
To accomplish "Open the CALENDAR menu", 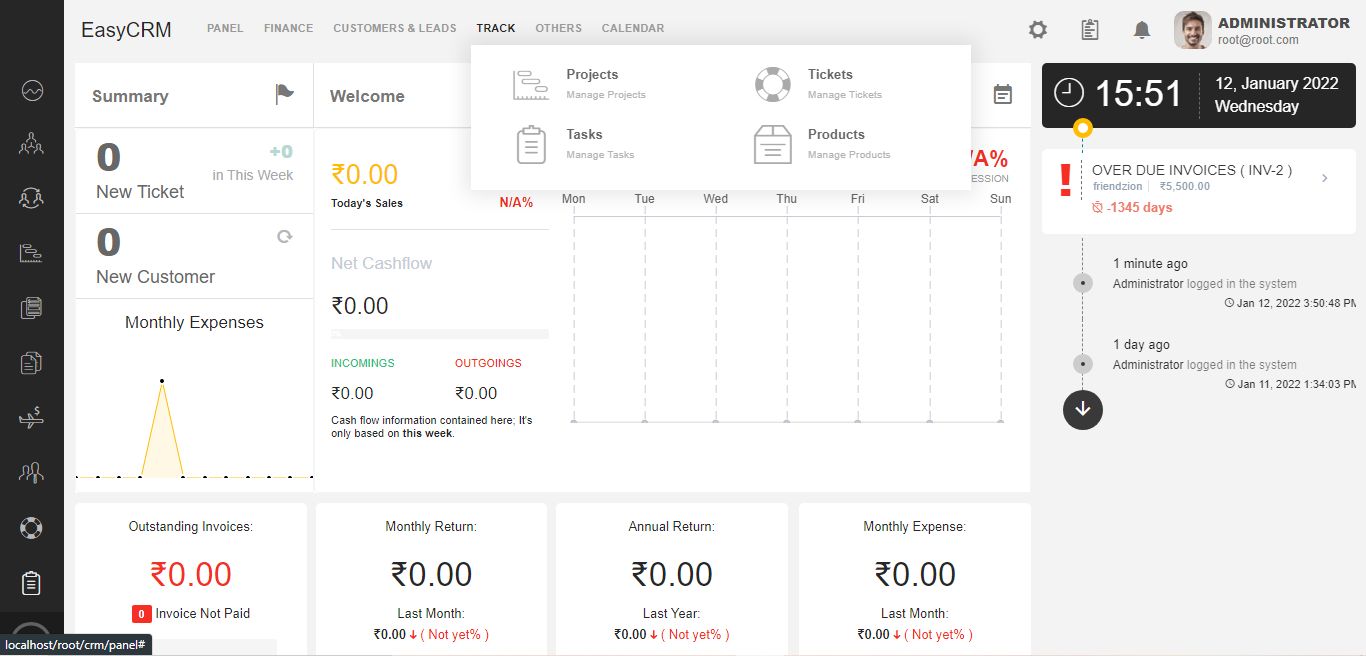I will (633, 28).
